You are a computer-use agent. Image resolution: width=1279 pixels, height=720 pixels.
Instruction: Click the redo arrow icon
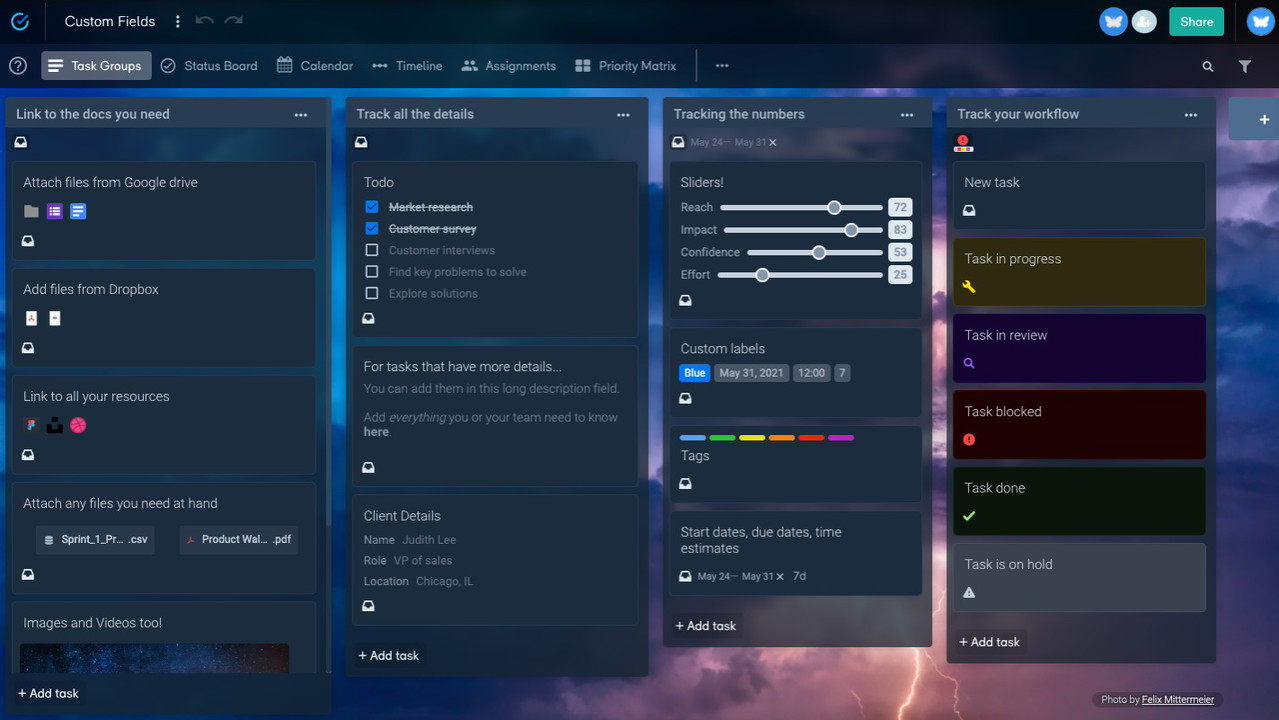[x=233, y=21]
